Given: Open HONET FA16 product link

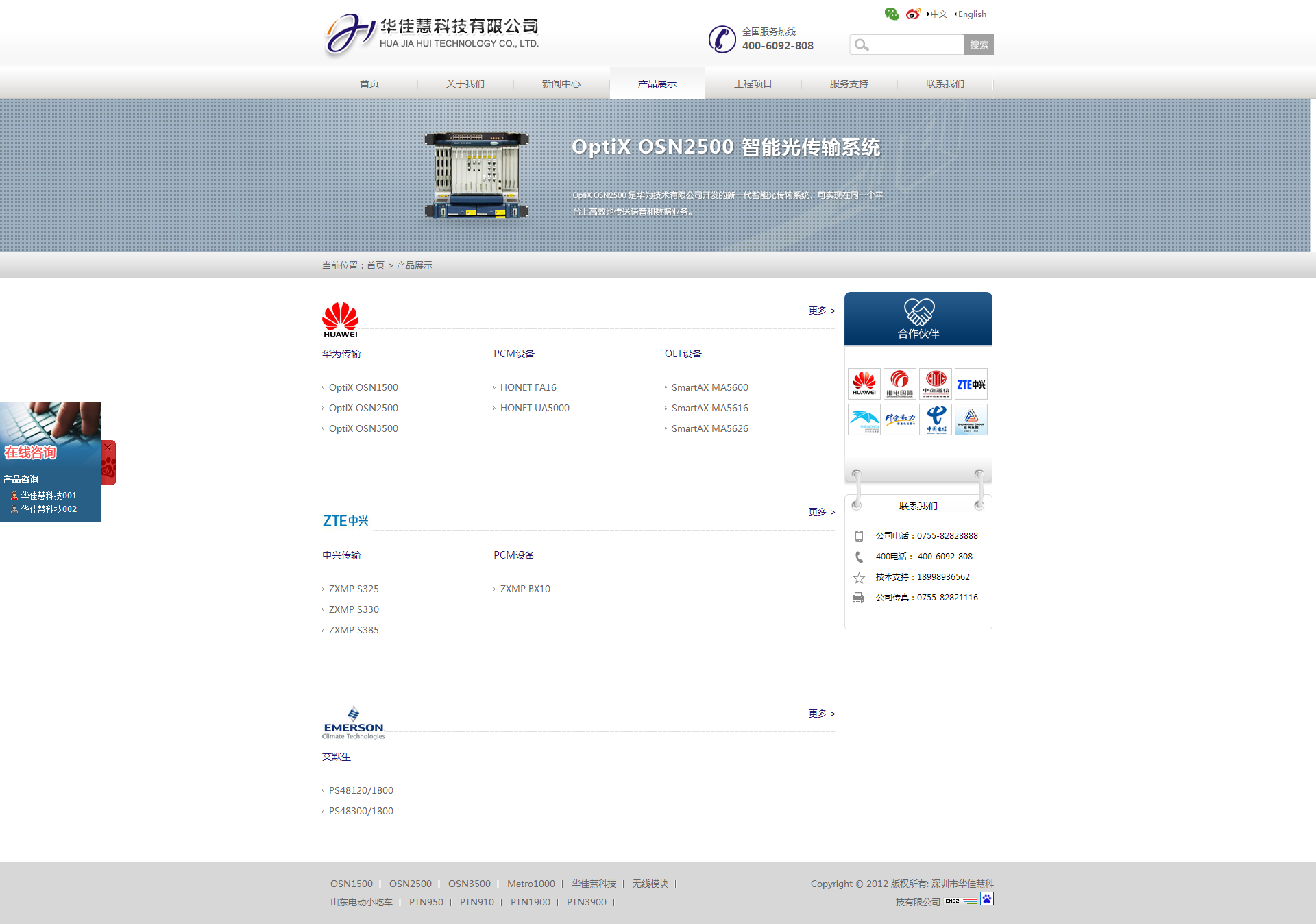Looking at the screenshot, I should (528, 387).
